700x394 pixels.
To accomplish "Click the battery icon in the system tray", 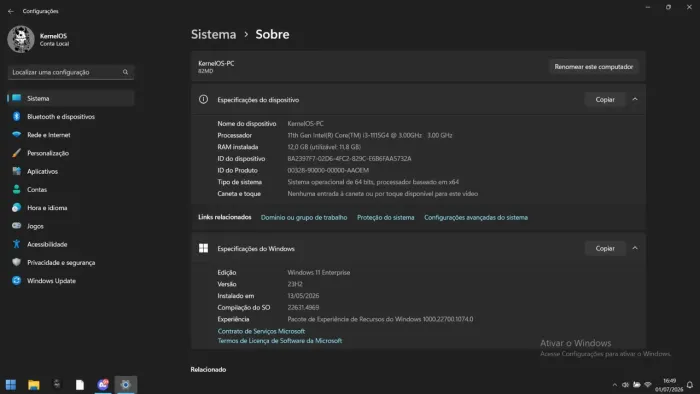I will tap(637, 385).
